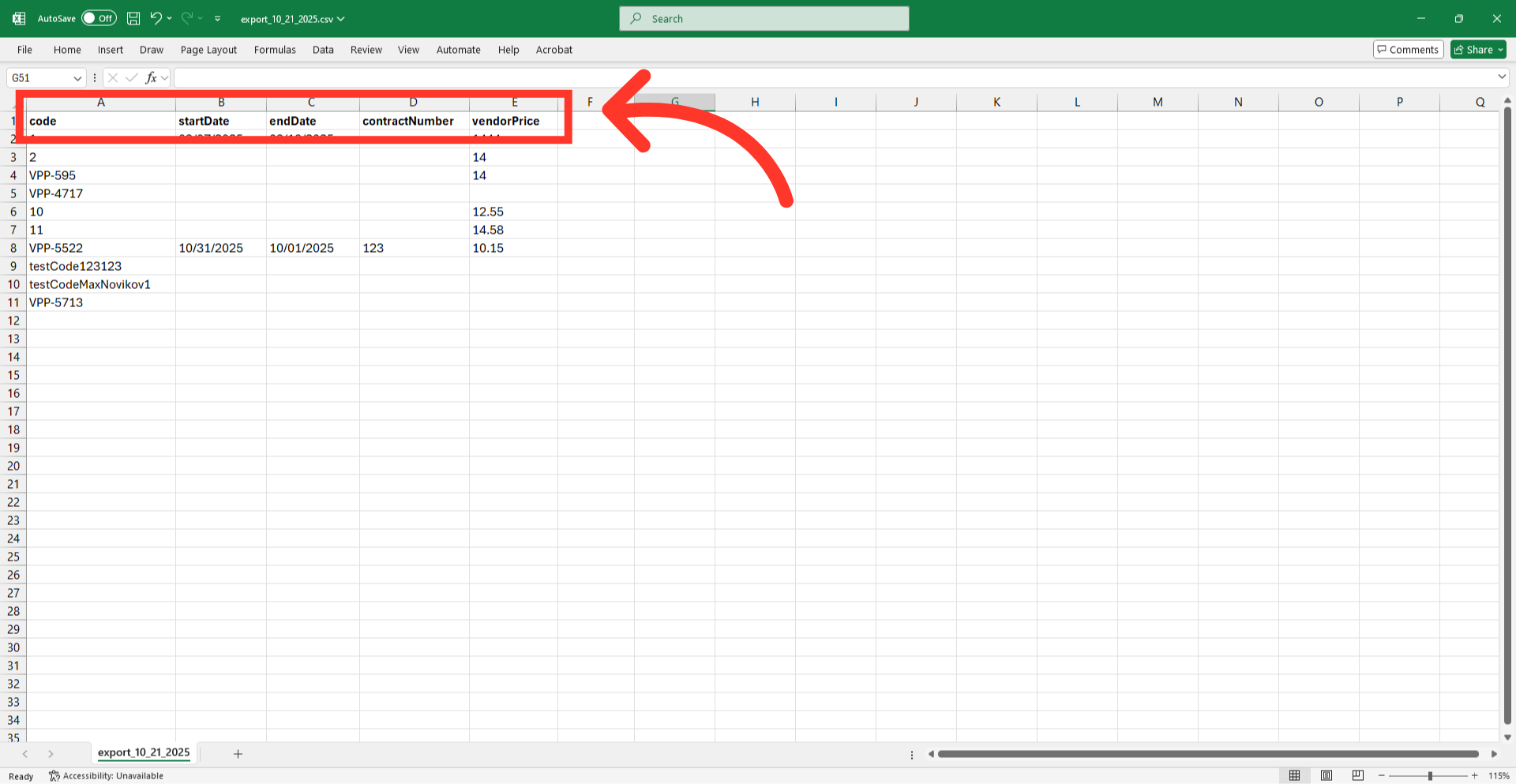Open the Automate tab
Screen dimensions: 1516x784
459,50
